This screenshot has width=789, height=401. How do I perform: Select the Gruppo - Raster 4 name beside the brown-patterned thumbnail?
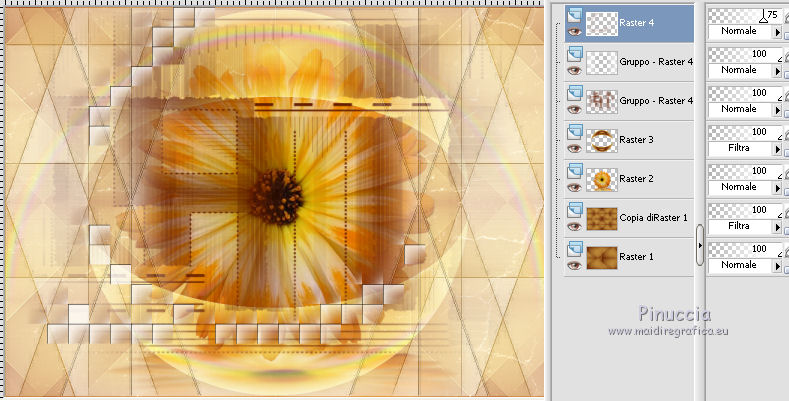[x=656, y=101]
